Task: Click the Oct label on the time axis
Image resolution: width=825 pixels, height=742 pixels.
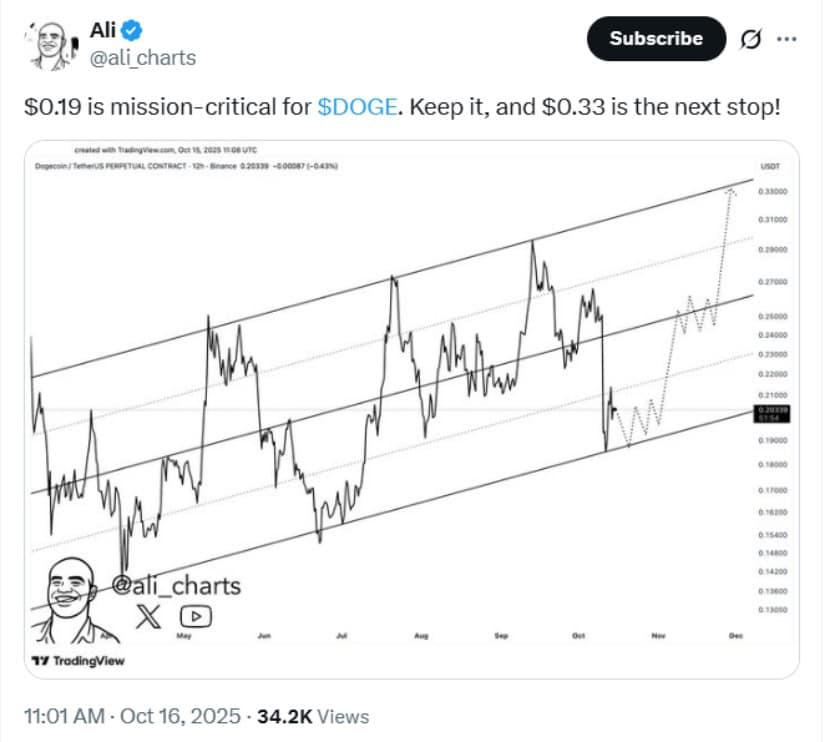Action: [577, 635]
